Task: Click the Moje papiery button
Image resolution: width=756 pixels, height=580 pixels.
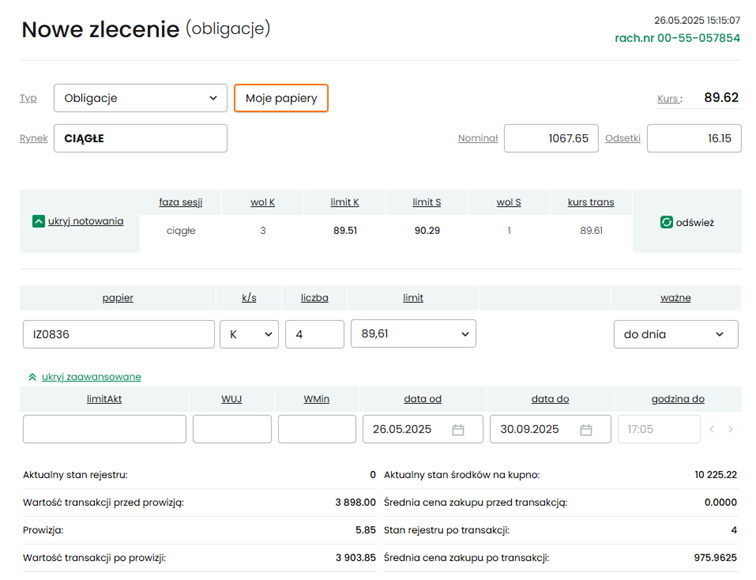Action: pyautogui.click(x=281, y=98)
